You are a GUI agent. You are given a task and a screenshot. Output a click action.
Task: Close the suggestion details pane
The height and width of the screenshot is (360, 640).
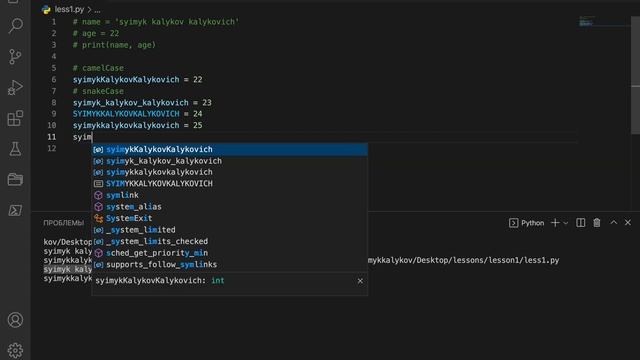coord(360,281)
